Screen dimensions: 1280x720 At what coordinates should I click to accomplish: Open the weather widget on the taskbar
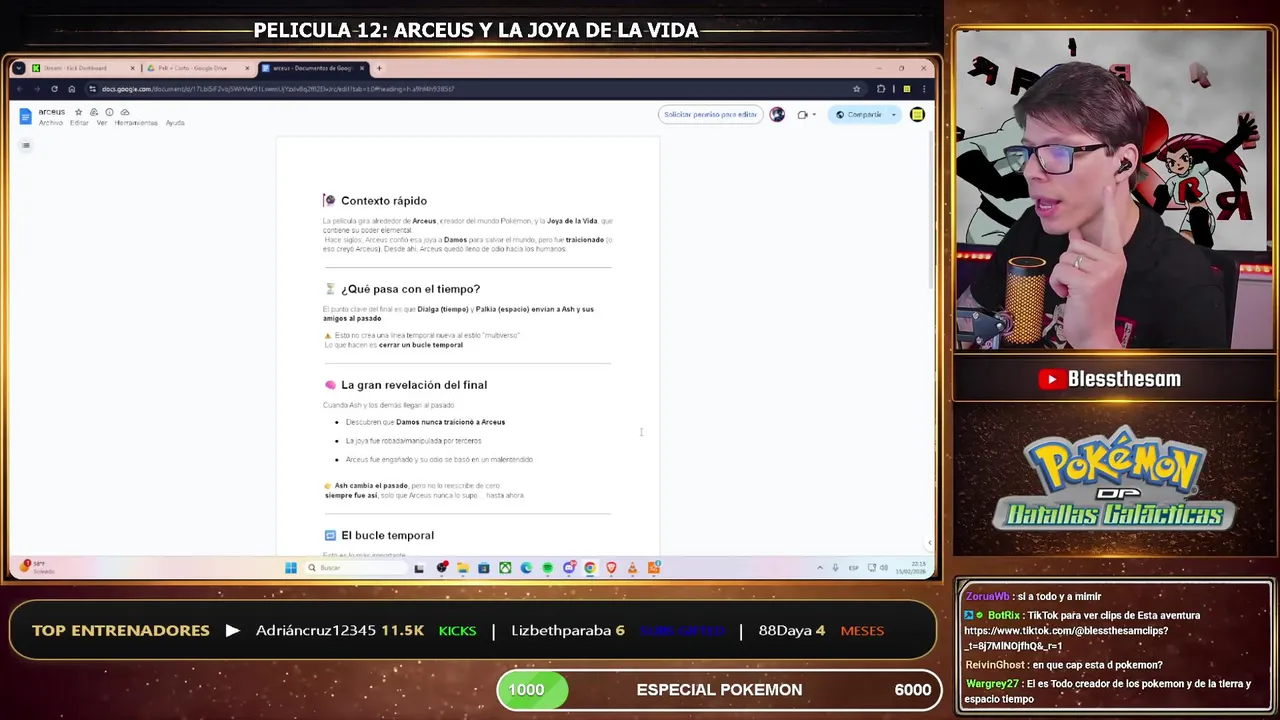point(35,567)
